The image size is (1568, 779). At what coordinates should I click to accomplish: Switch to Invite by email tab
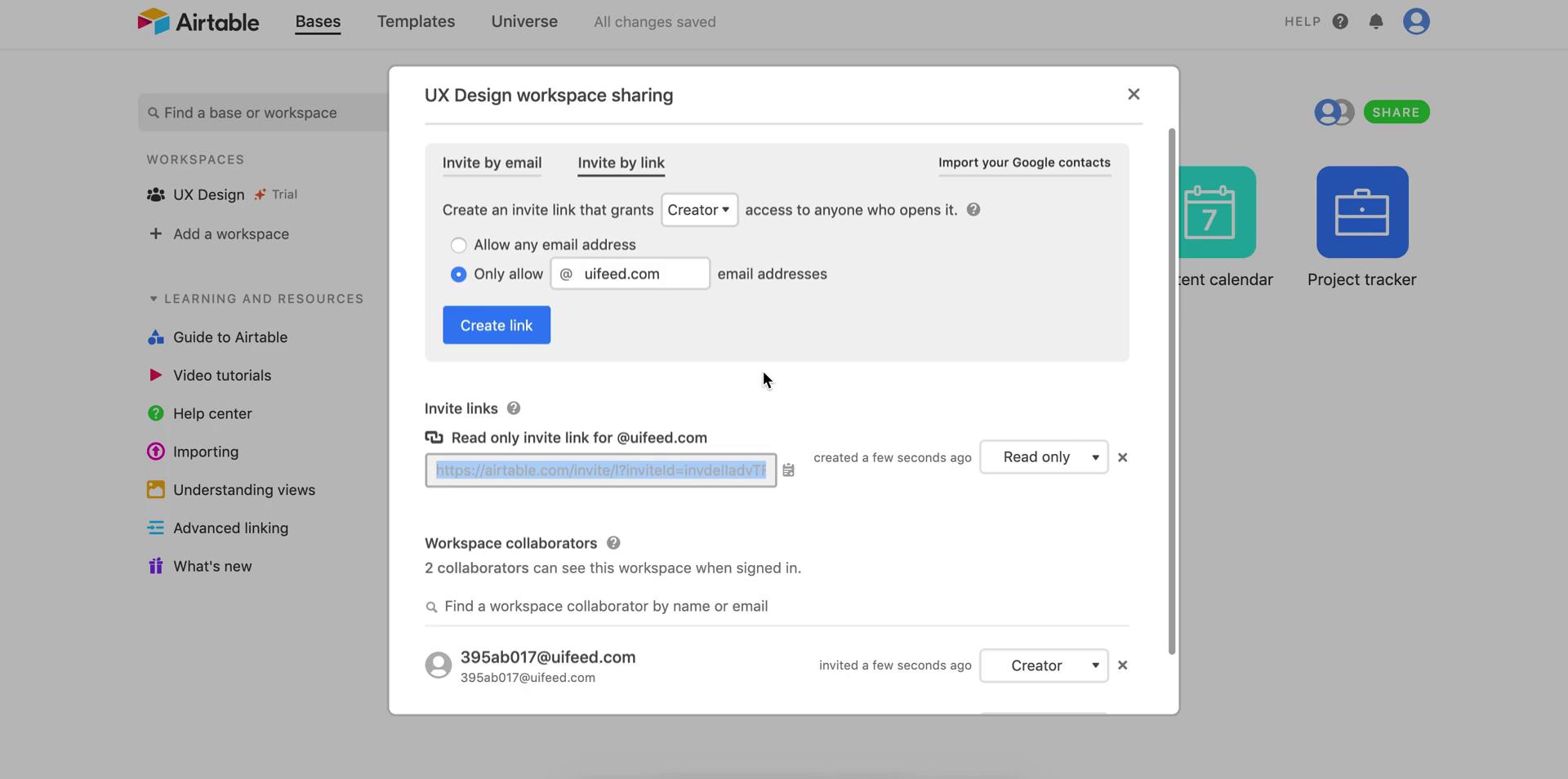tap(492, 162)
